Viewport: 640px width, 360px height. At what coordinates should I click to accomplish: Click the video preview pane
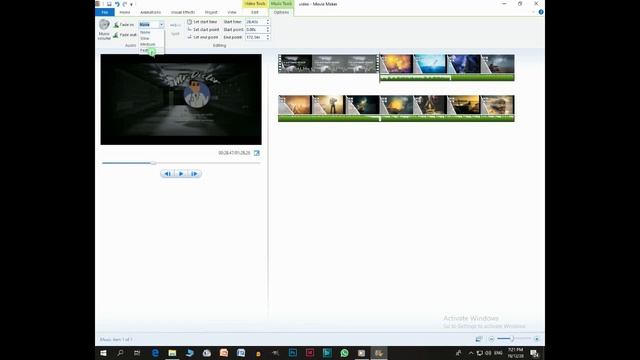click(x=181, y=99)
